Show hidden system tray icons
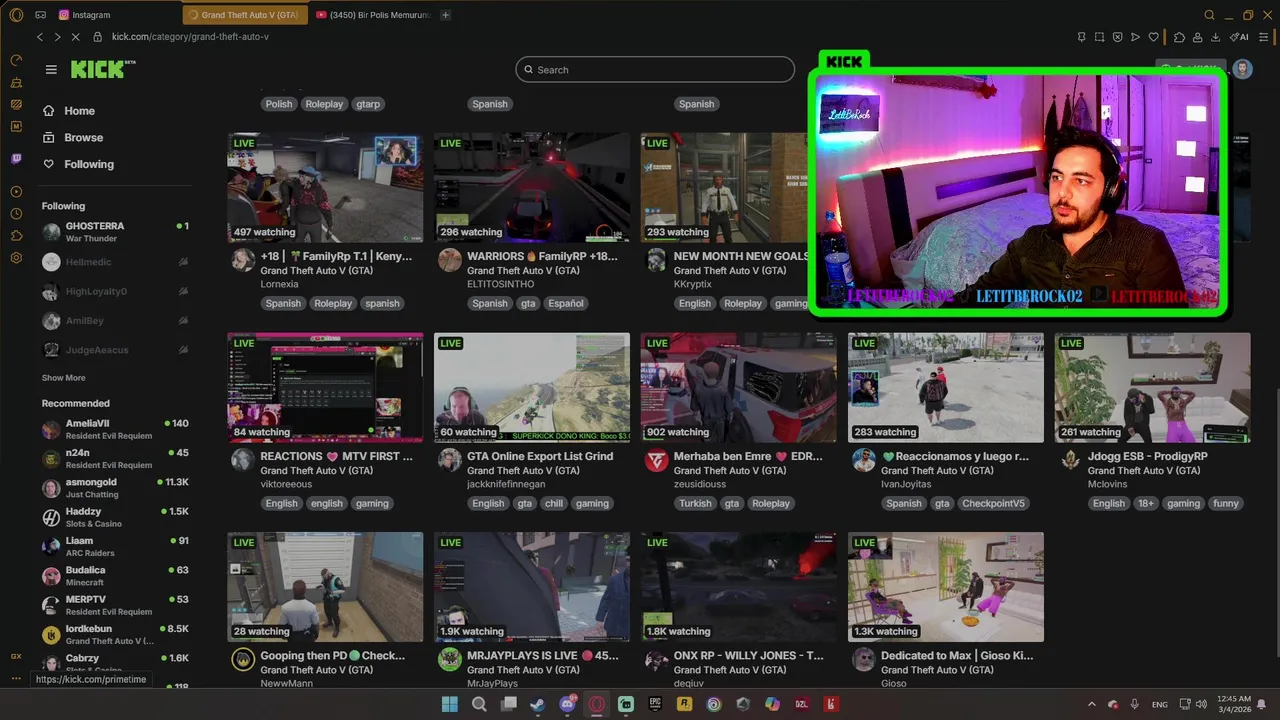This screenshot has width=1280, height=720. pyautogui.click(x=1091, y=704)
